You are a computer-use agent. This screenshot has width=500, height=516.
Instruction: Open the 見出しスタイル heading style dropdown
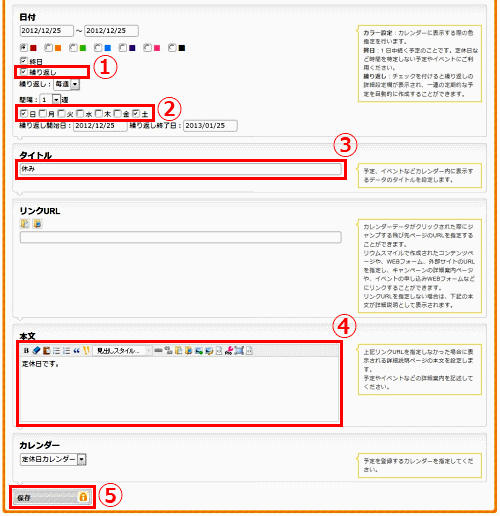[x=122, y=350]
